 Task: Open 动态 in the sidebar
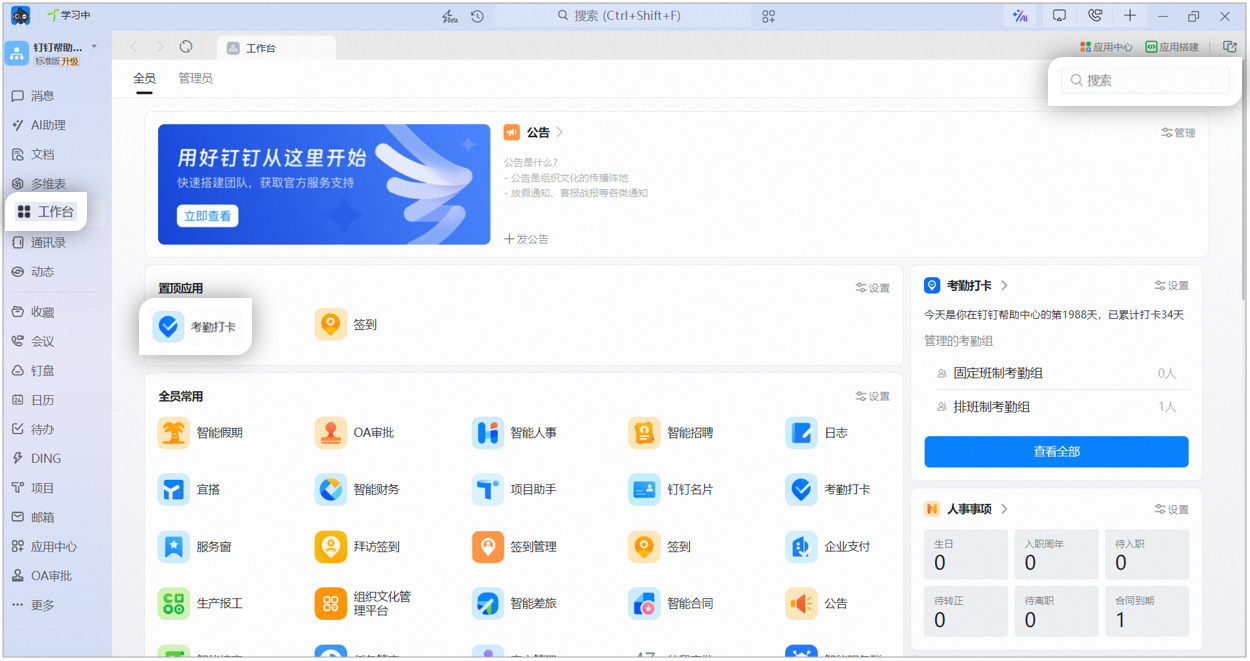point(33,271)
